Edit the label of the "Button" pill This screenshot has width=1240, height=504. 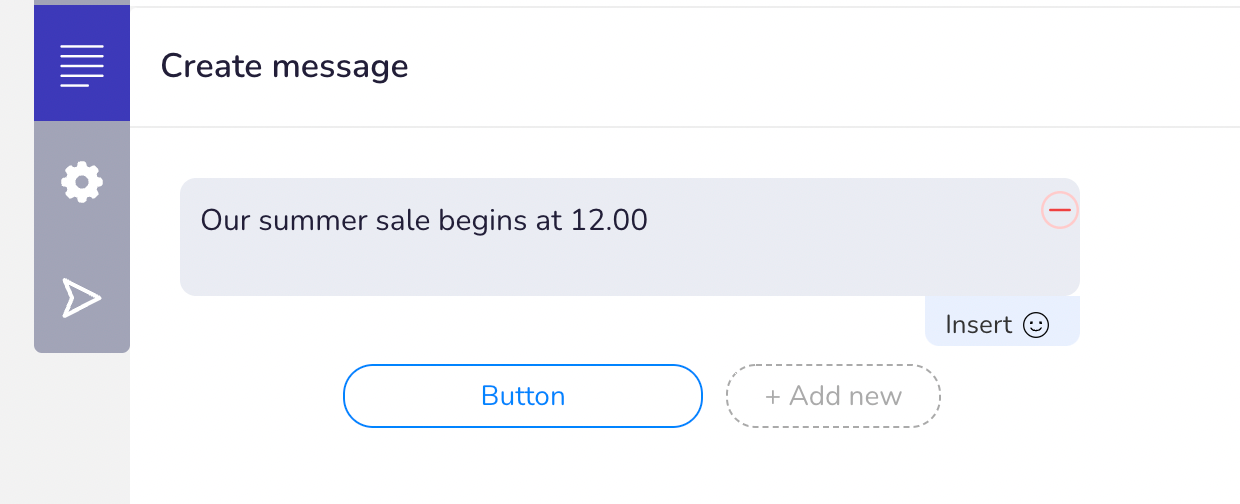(x=523, y=396)
